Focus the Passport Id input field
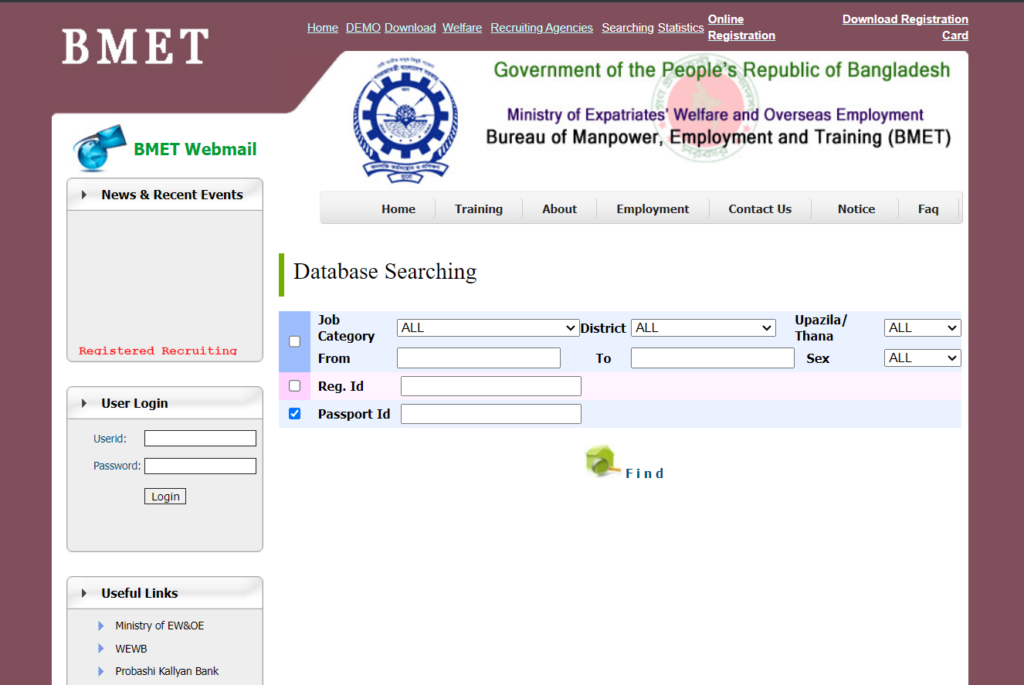 [x=491, y=414]
